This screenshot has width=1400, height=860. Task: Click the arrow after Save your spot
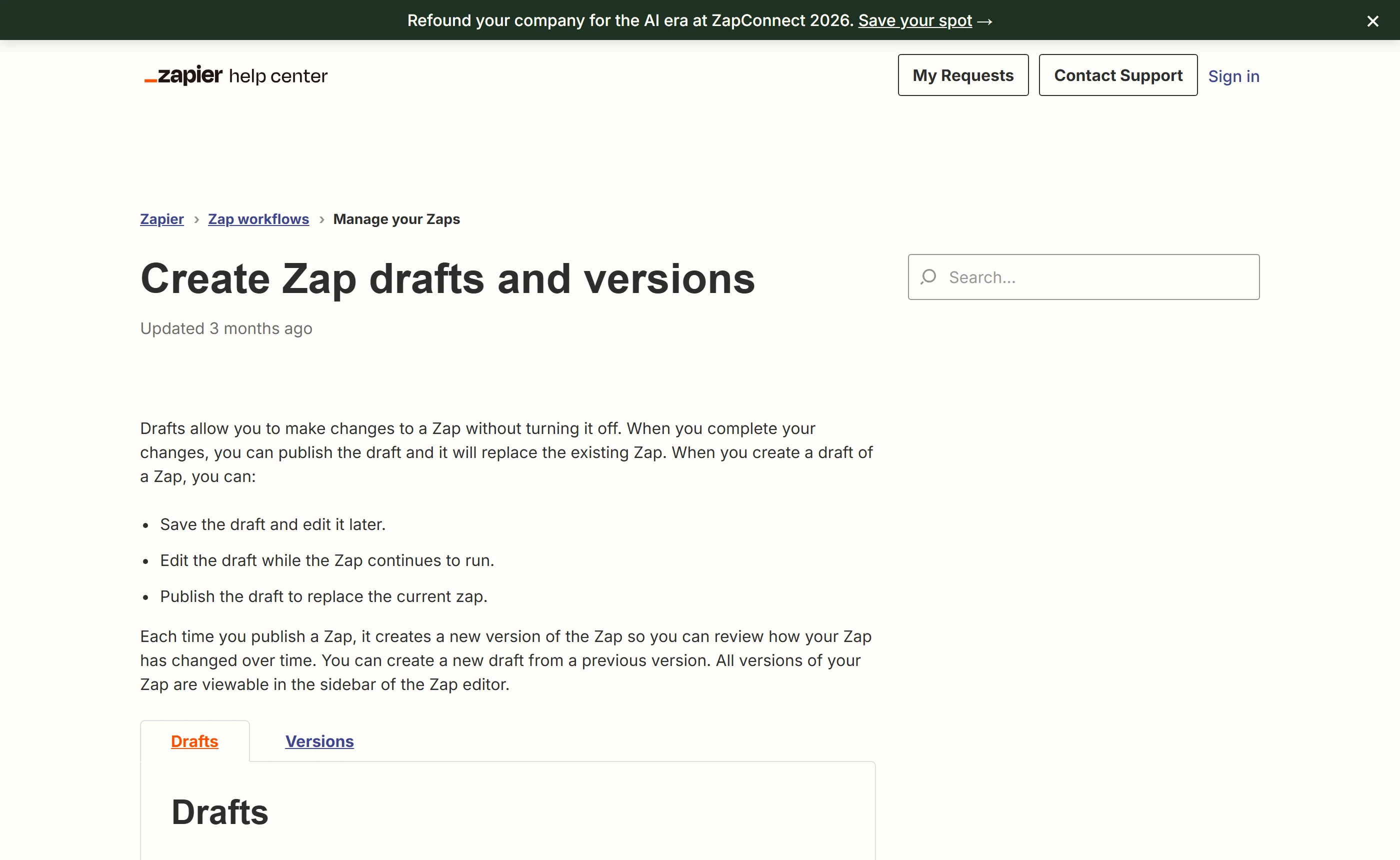coord(985,21)
